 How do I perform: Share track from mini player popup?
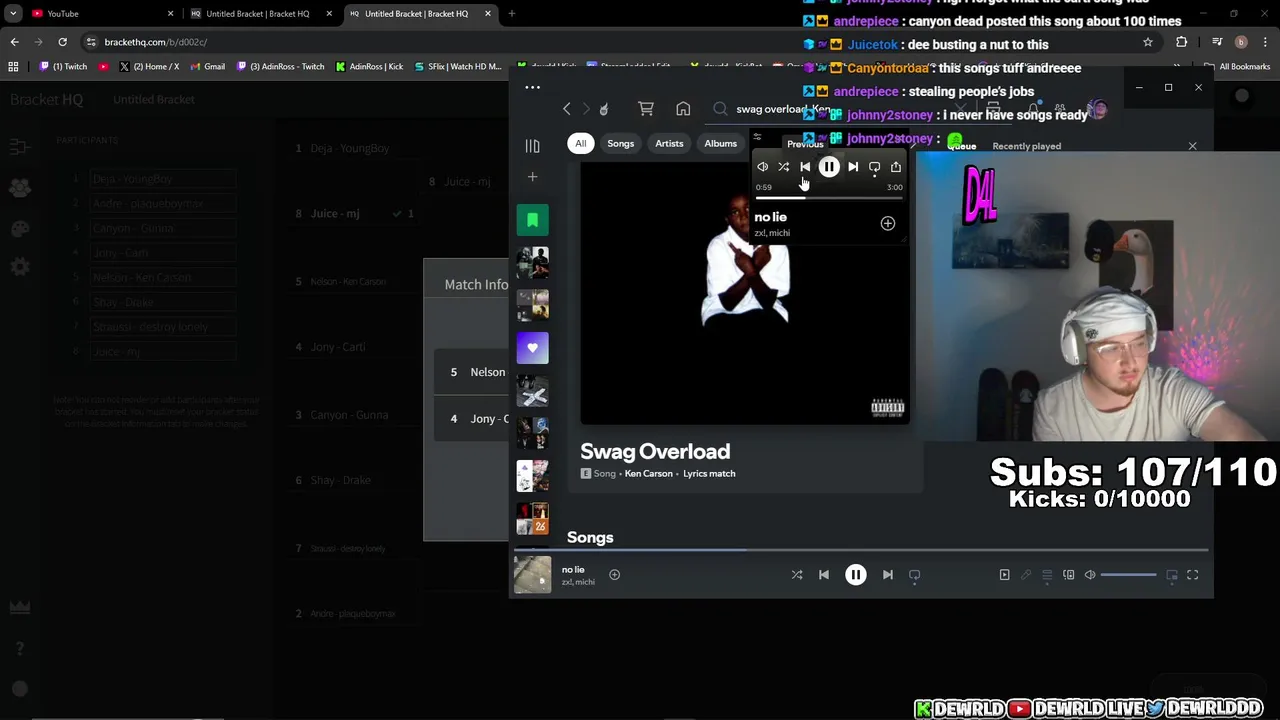[896, 167]
